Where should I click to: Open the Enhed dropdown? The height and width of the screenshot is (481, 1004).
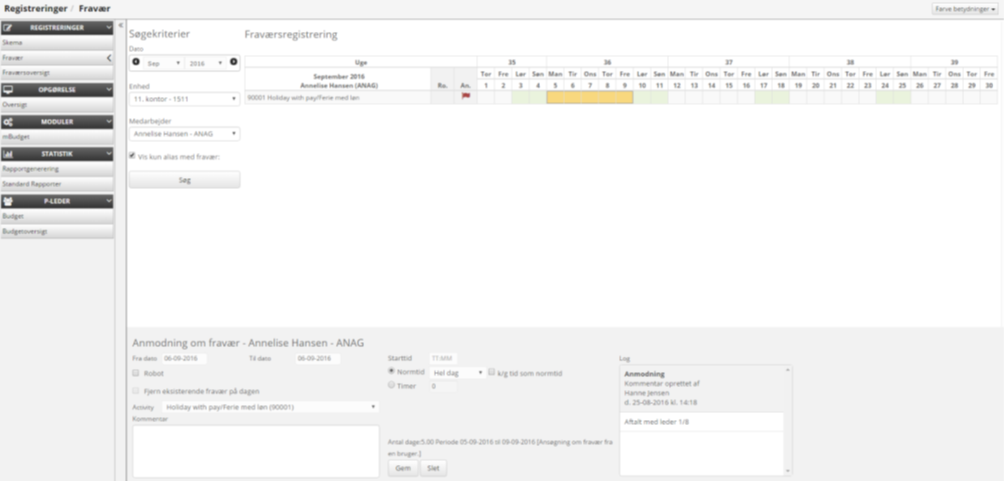click(x=184, y=99)
